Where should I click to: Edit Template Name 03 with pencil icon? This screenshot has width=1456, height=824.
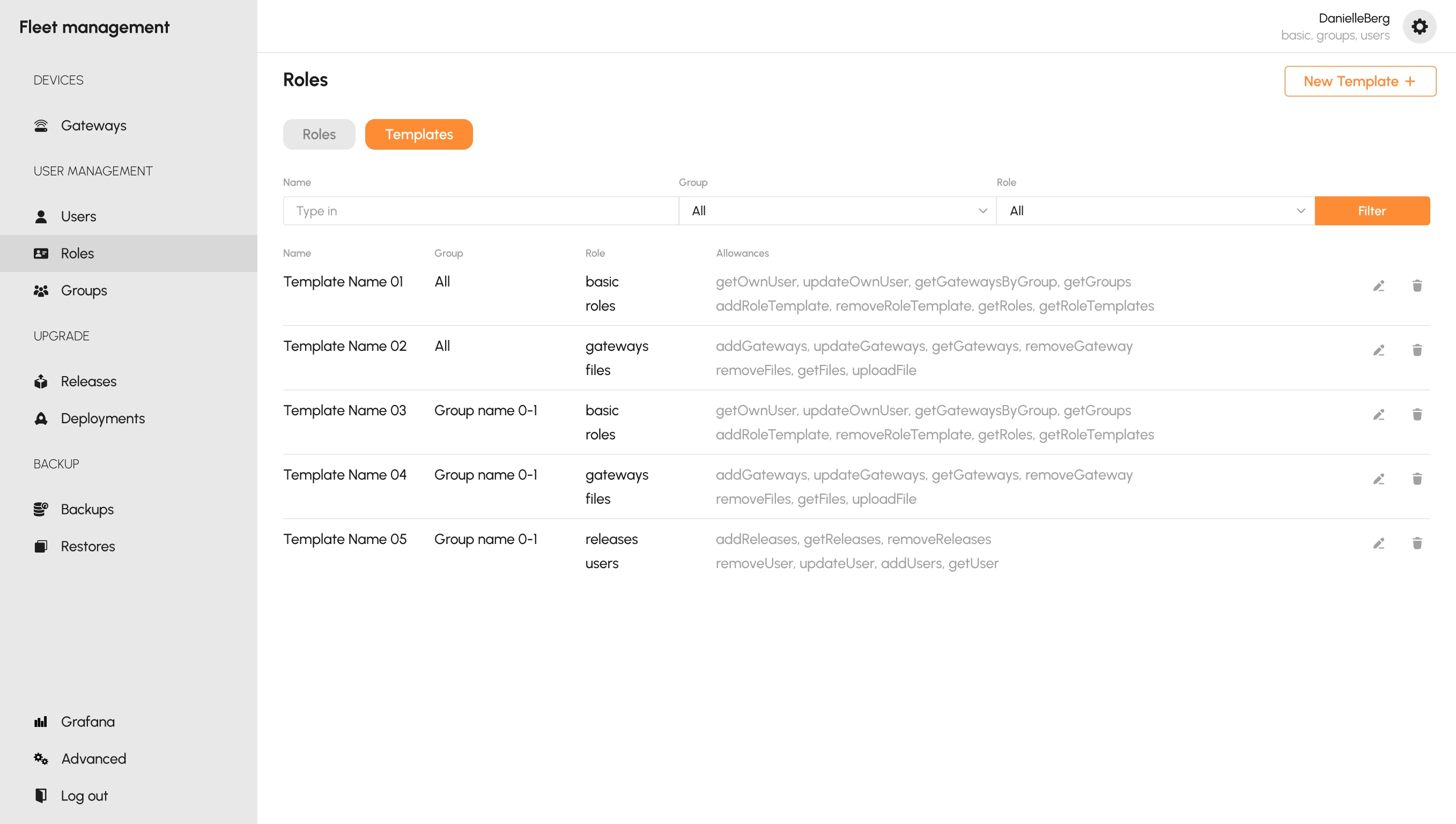coord(1378,415)
